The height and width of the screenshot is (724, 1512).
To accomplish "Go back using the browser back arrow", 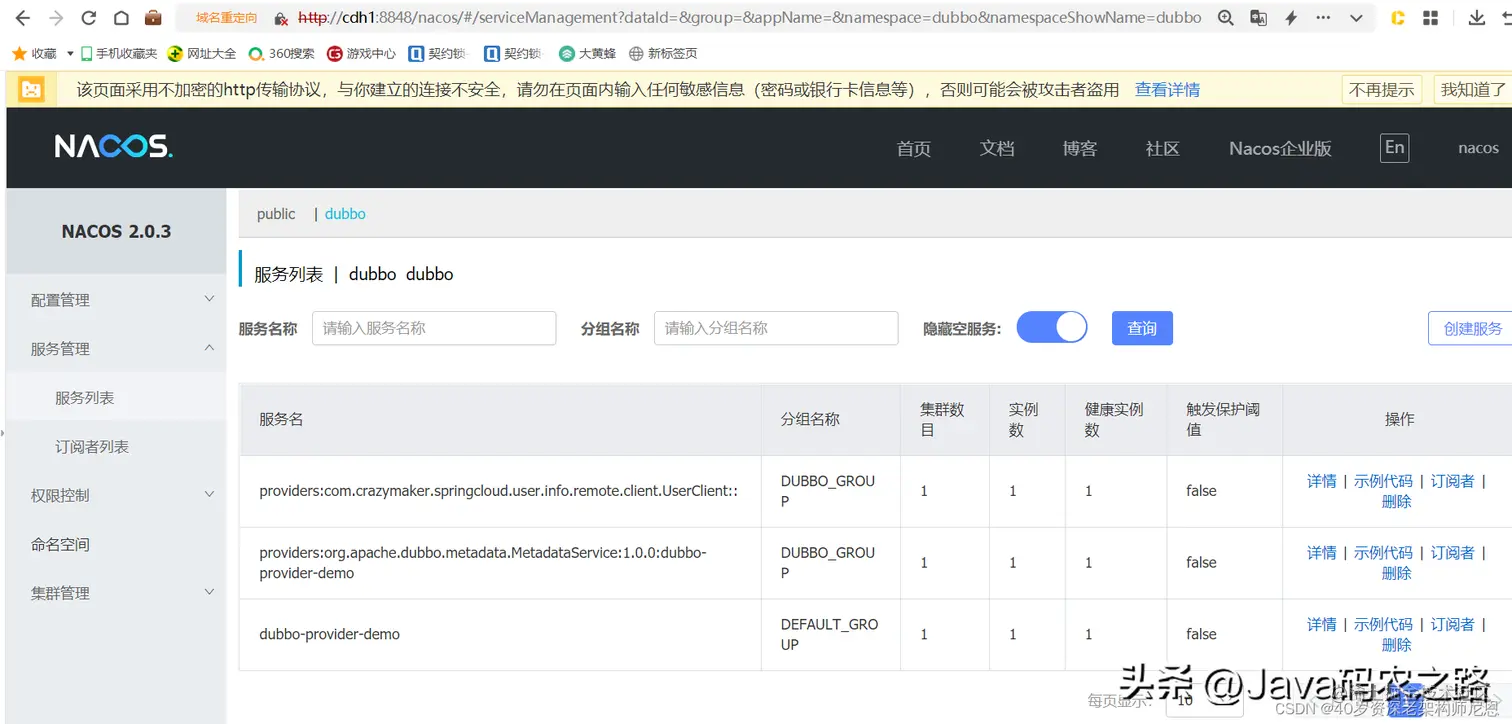I will (22, 18).
